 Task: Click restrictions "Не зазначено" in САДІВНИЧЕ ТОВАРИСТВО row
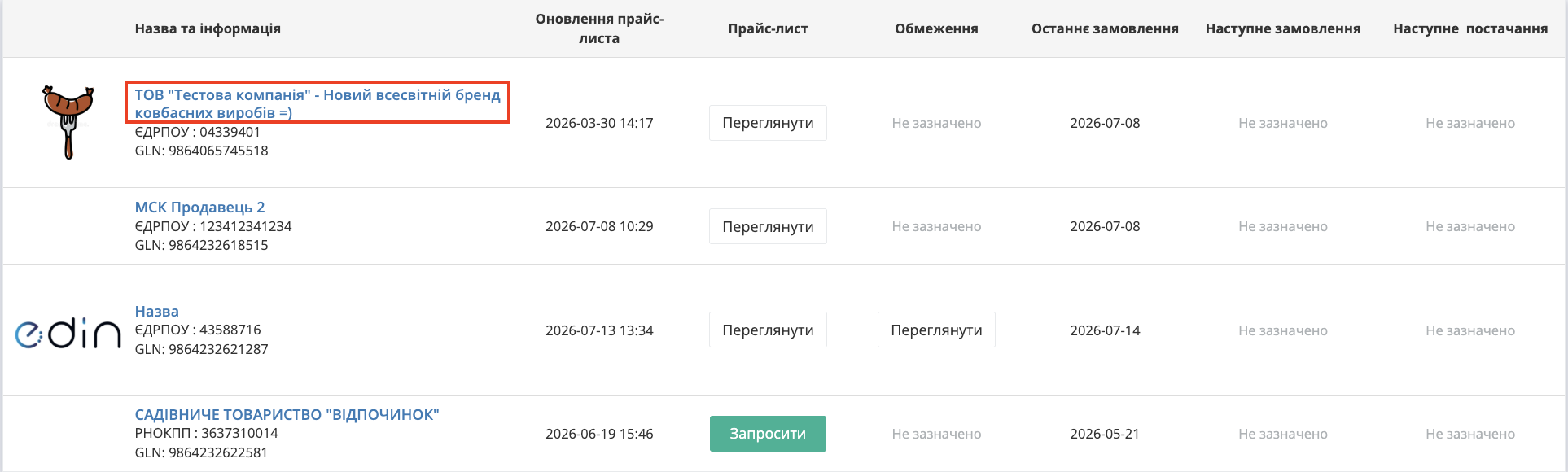click(x=936, y=434)
